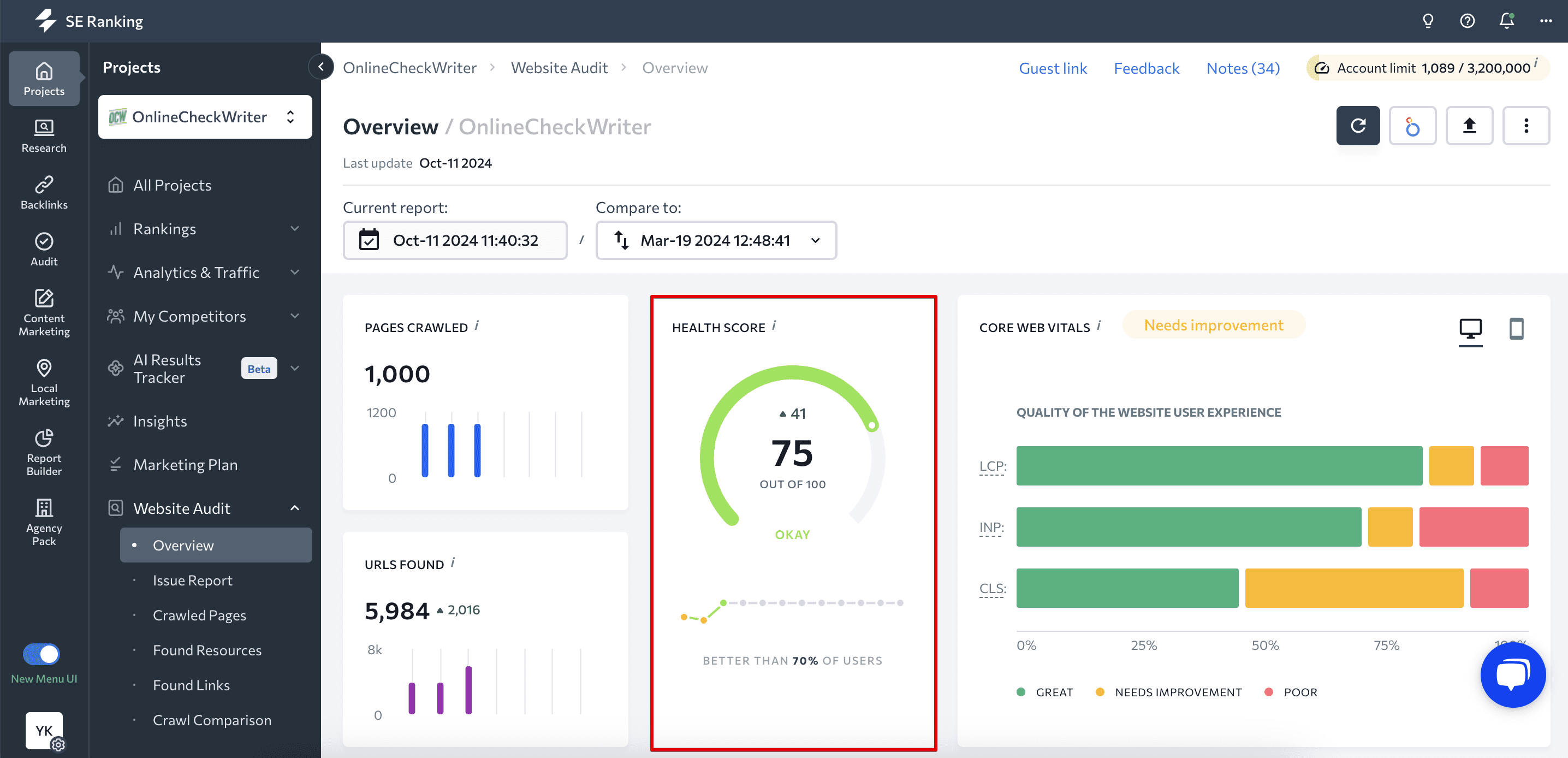1568x758 pixels.
Task: Open the Crawled Pages page
Action: pyautogui.click(x=199, y=615)
